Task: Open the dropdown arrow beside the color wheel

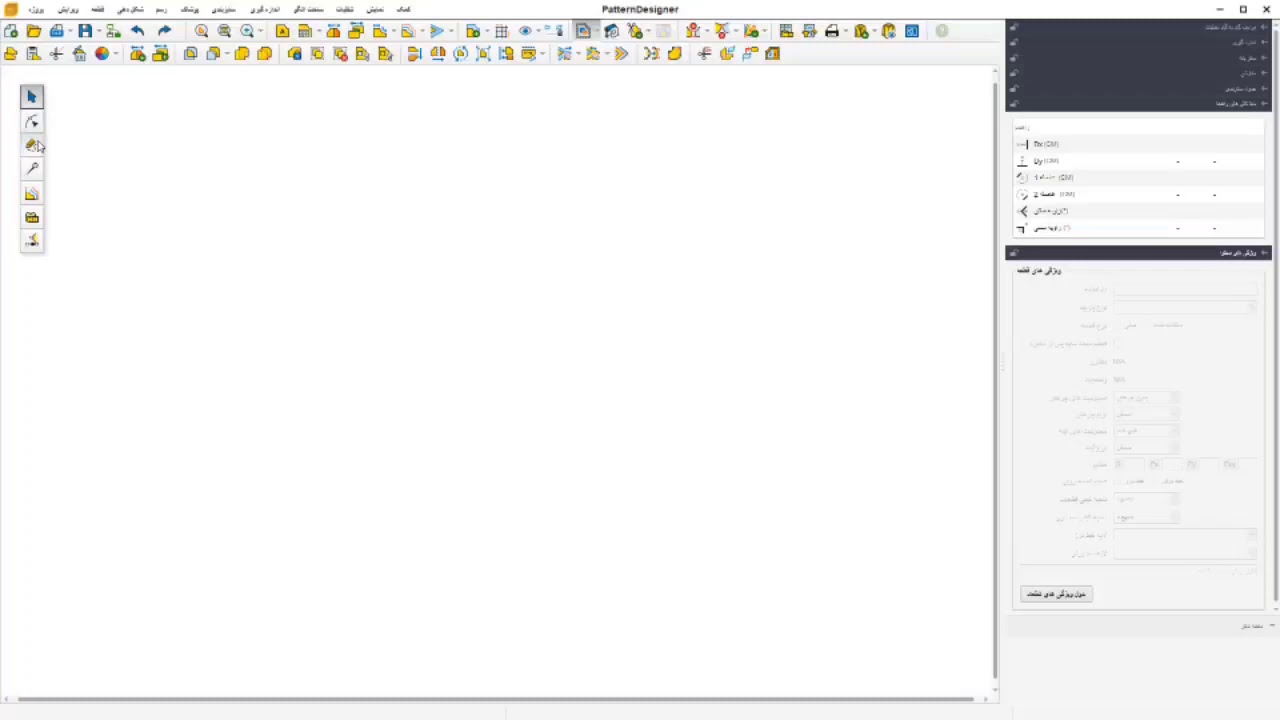Action: (x=116, y=54)
